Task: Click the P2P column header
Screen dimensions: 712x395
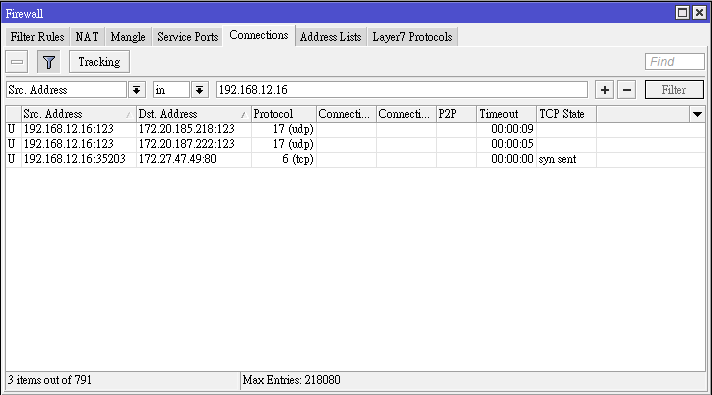Action: click(456, 114)
